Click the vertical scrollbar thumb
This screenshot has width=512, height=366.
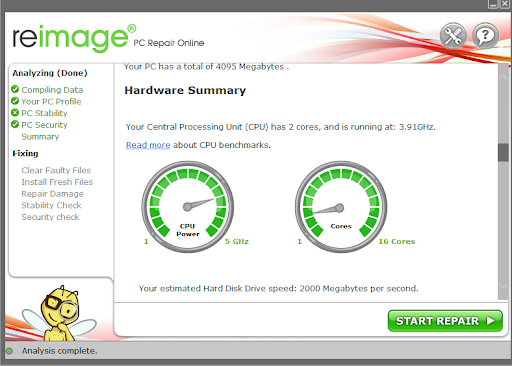click(x=503, y=153)
